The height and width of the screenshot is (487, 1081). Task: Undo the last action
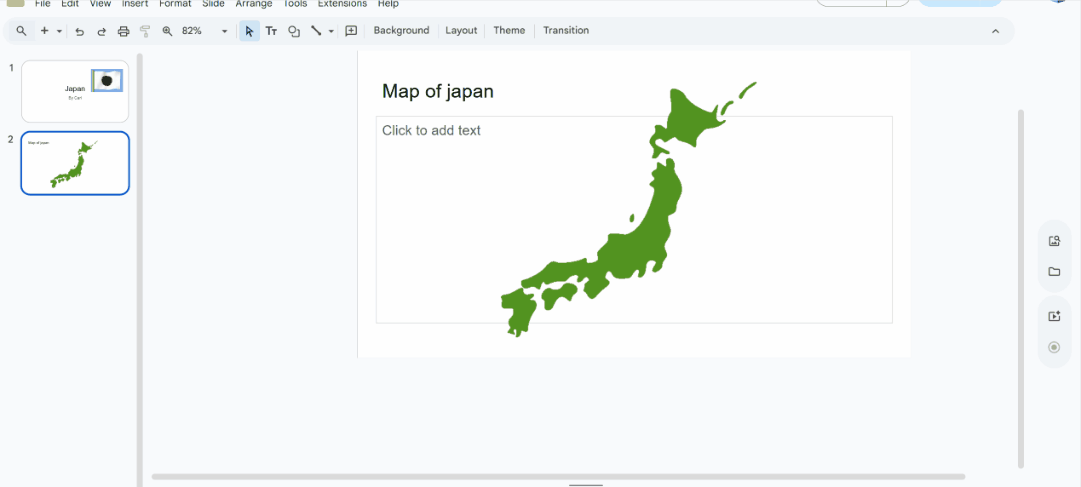point(79,31)
